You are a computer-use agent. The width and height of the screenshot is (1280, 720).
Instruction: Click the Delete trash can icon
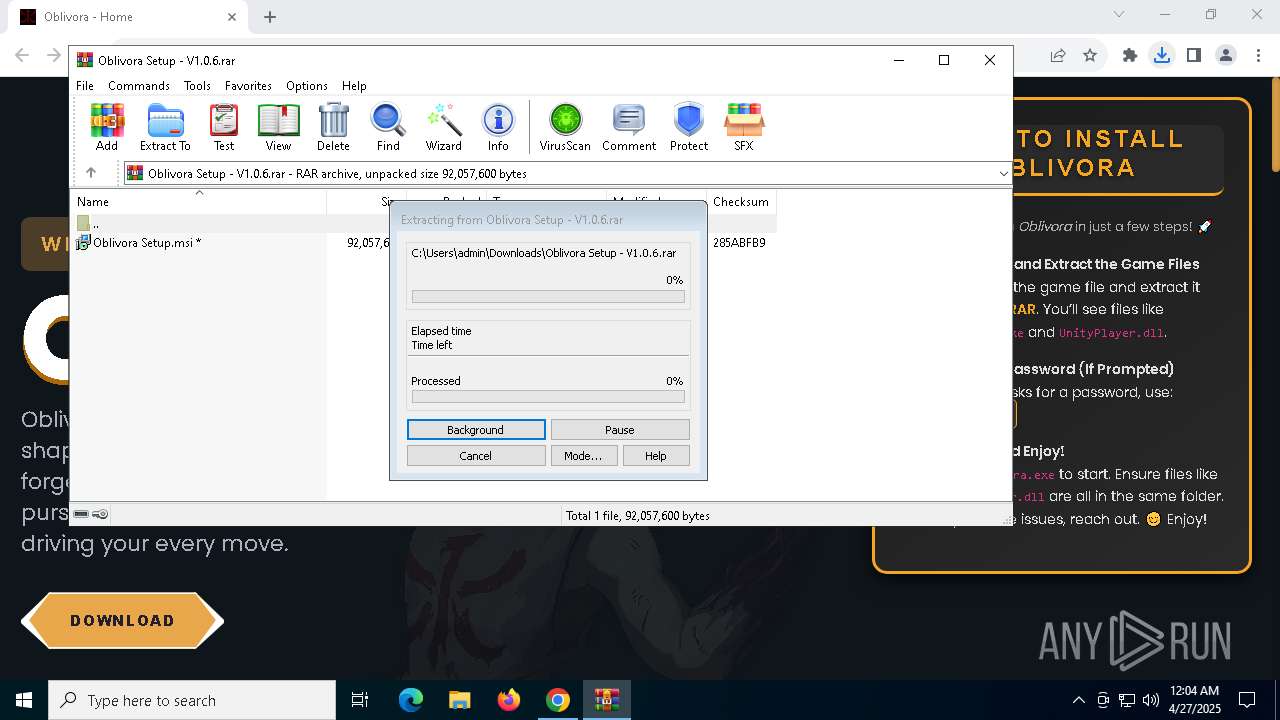tap(333, 126)
